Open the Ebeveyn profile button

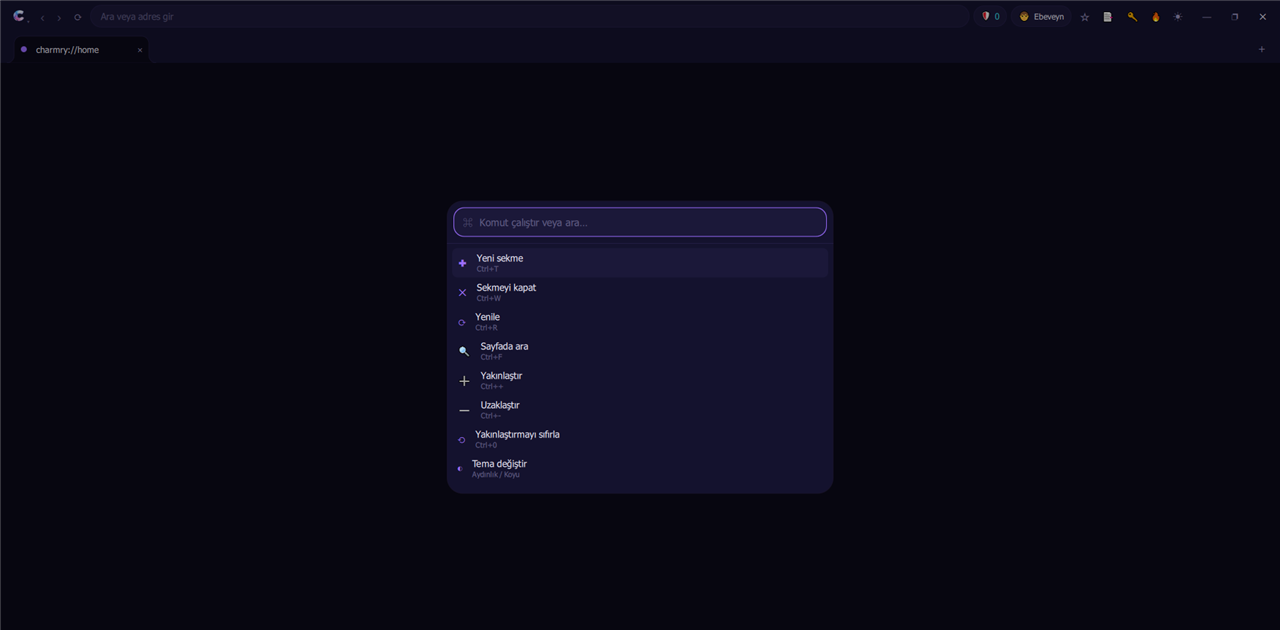click(x=1042, y=17)
